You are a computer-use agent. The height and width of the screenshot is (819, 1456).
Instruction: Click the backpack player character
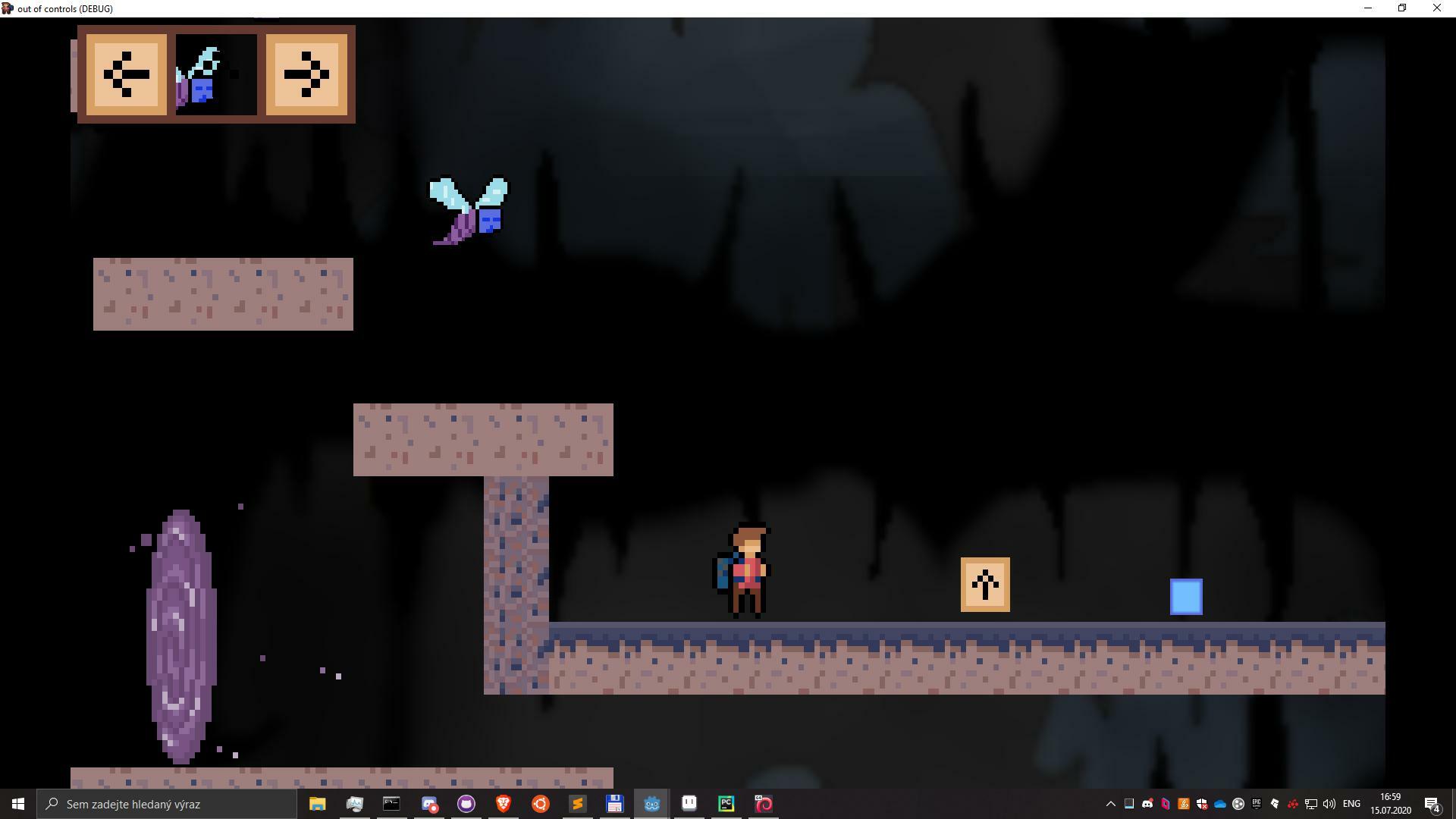(744, 571)
